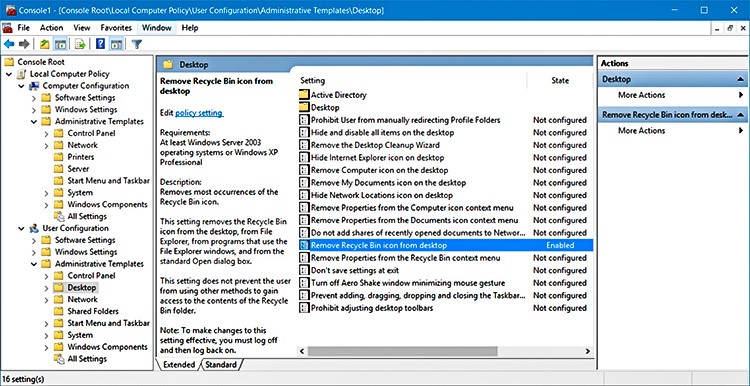Expand Windows Components under User Configuration
This screenshot has width=750, height=386.
[x=46, y=347]
